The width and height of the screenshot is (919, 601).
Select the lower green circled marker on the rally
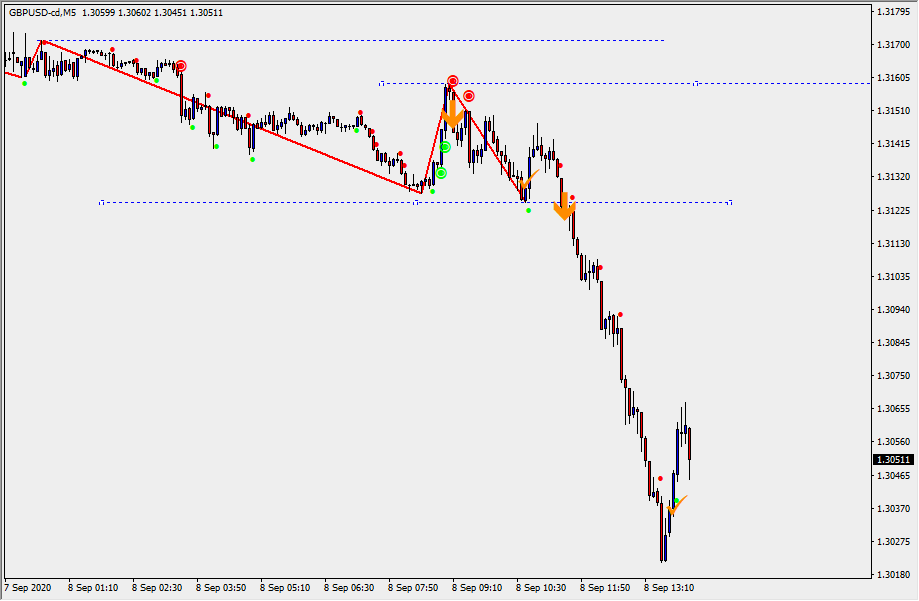[x=441, y=173]
